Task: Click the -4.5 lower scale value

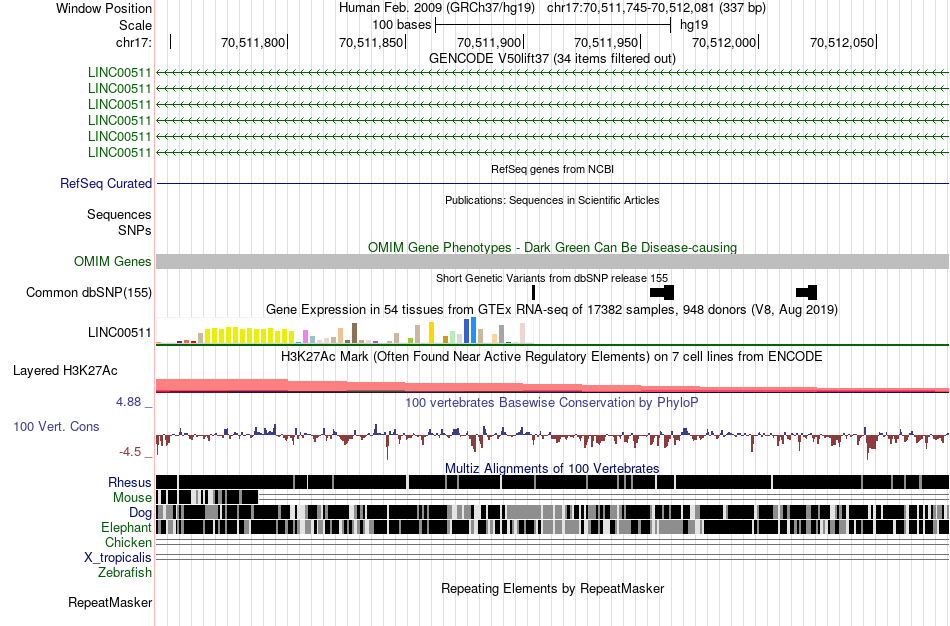Action: pos(130,452)
